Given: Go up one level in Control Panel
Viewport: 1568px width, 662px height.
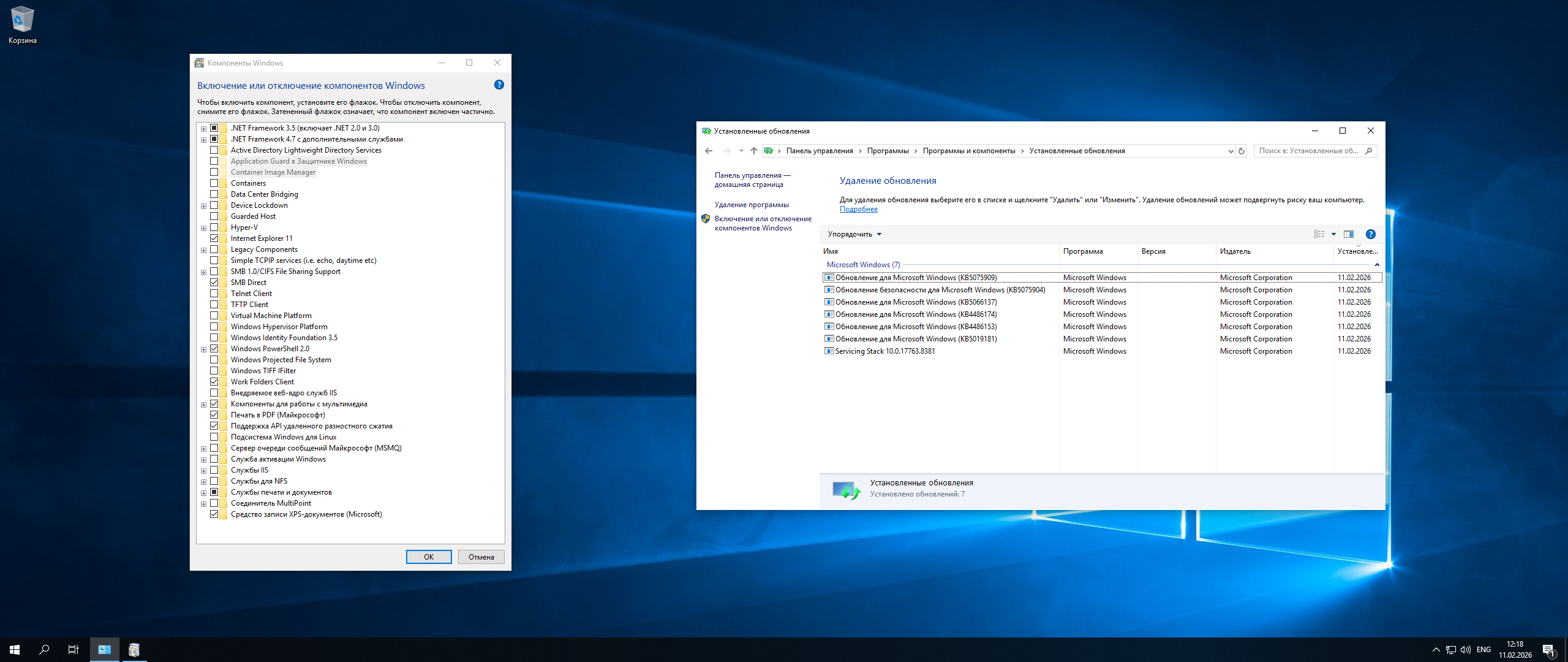Looking at the screenshot, I should [754, 151].
